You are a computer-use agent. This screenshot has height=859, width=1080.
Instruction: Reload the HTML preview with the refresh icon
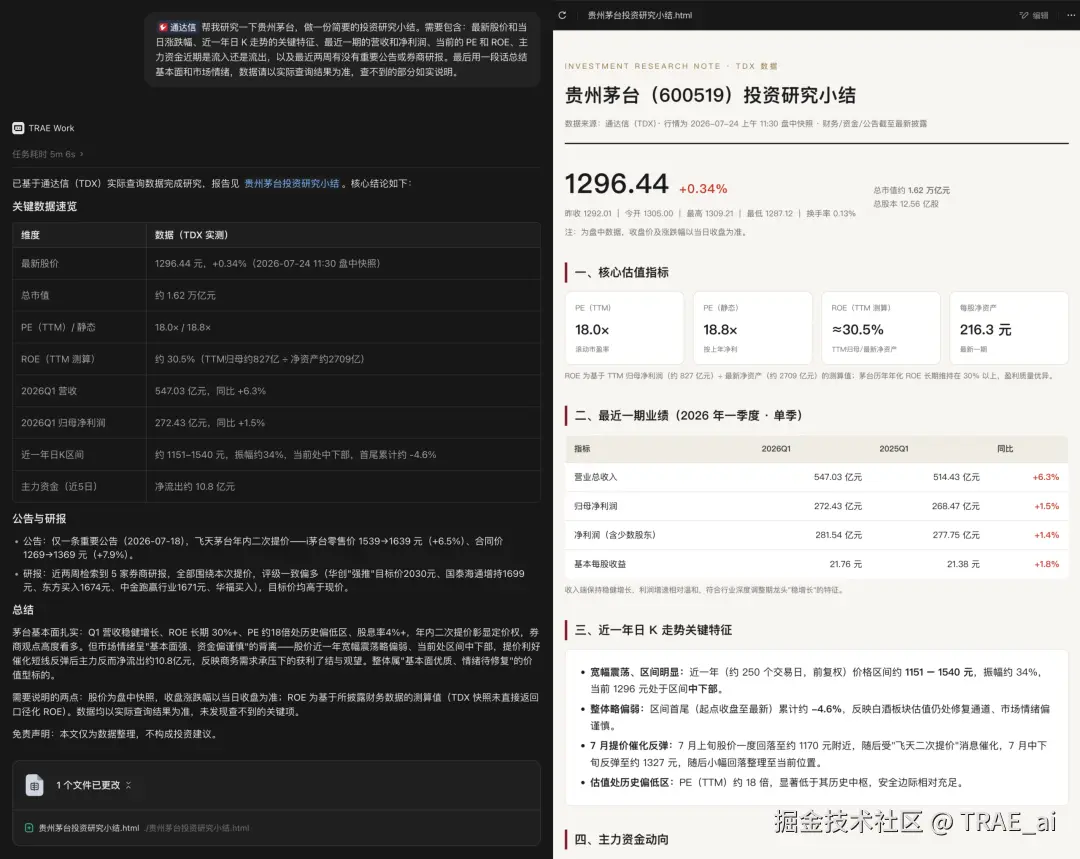[x=562, y=15]
